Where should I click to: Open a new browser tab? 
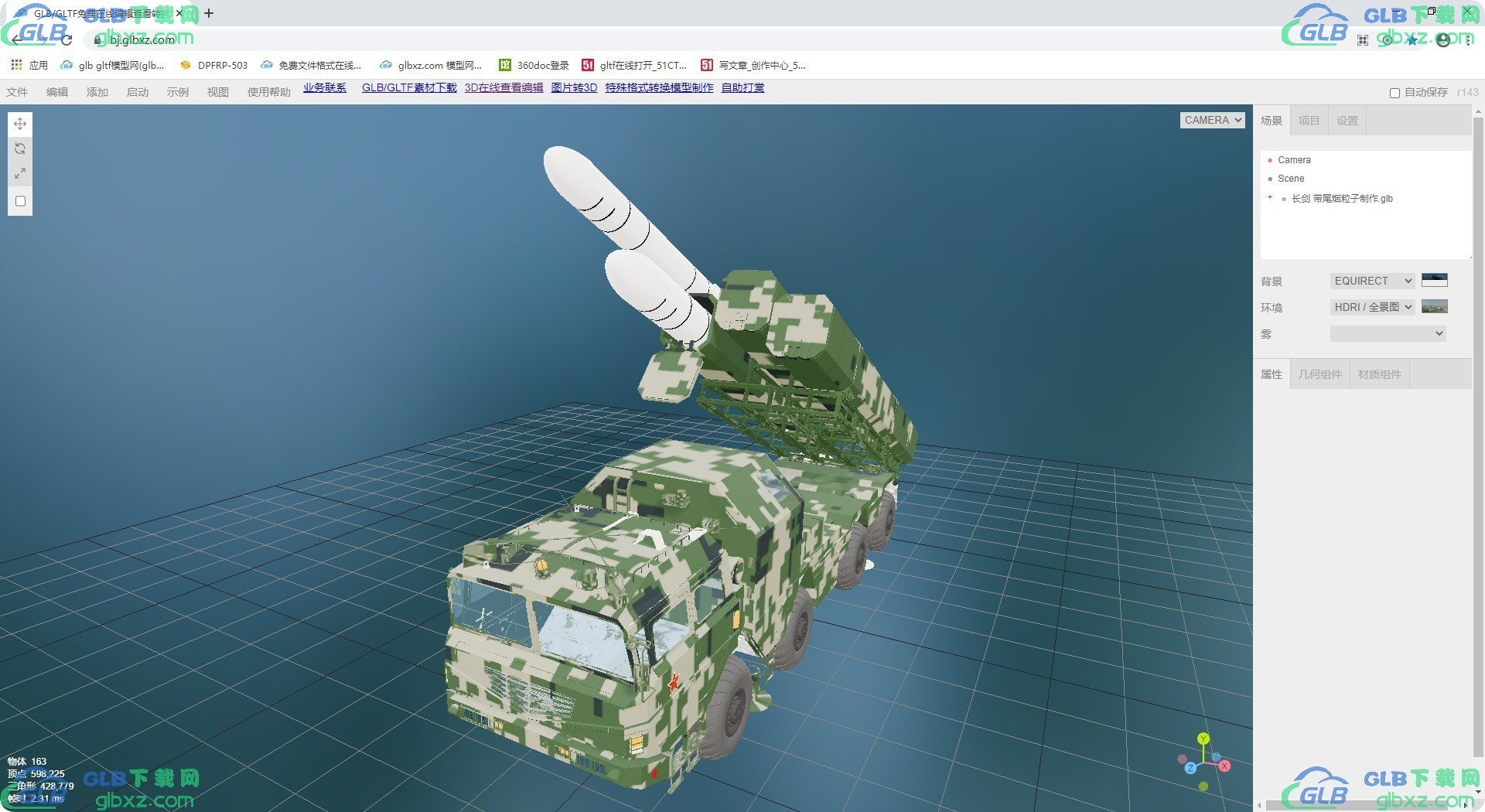click(x=209, y=13)
